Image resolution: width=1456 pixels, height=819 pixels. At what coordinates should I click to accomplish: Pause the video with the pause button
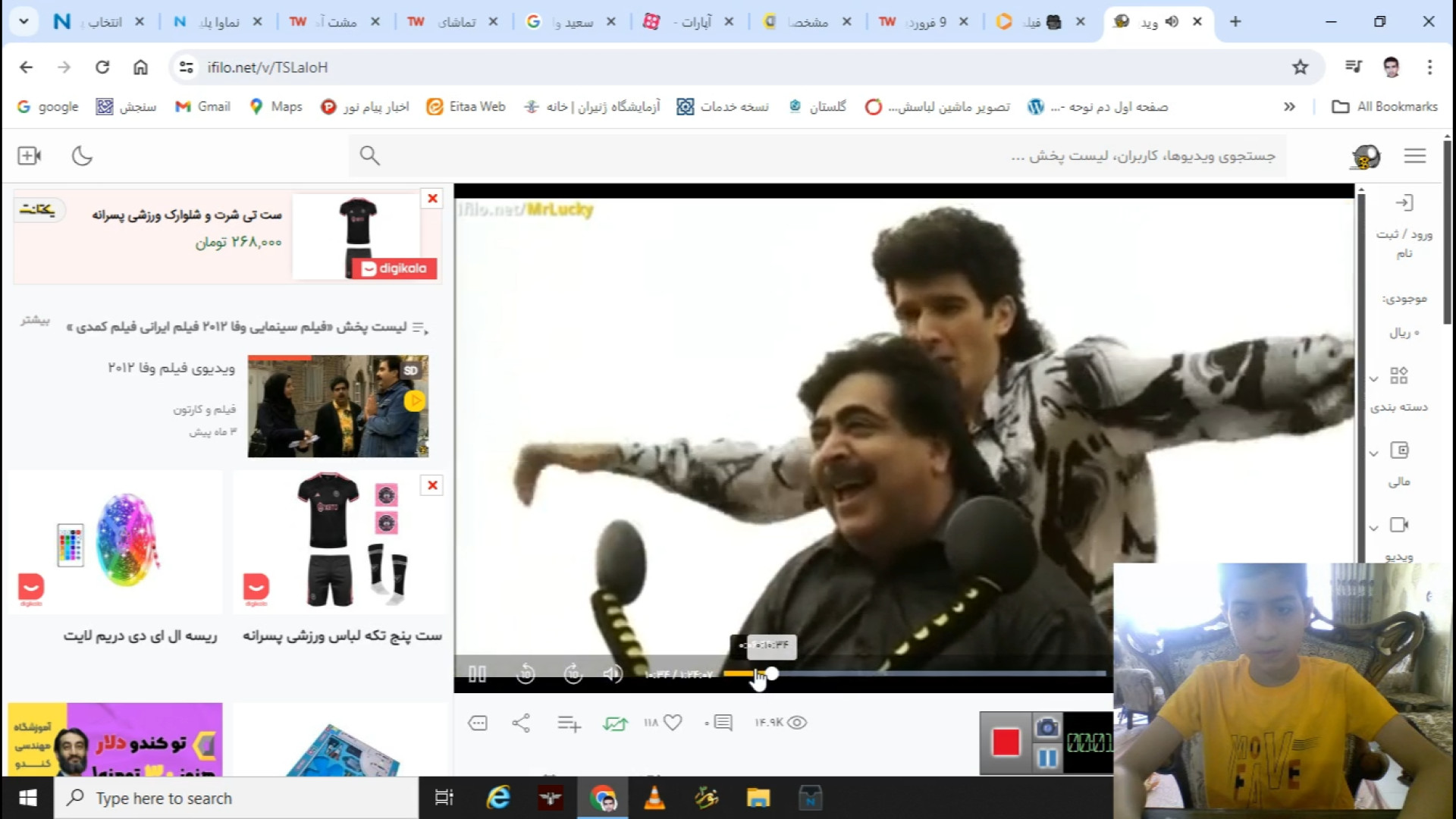point(477,673)
